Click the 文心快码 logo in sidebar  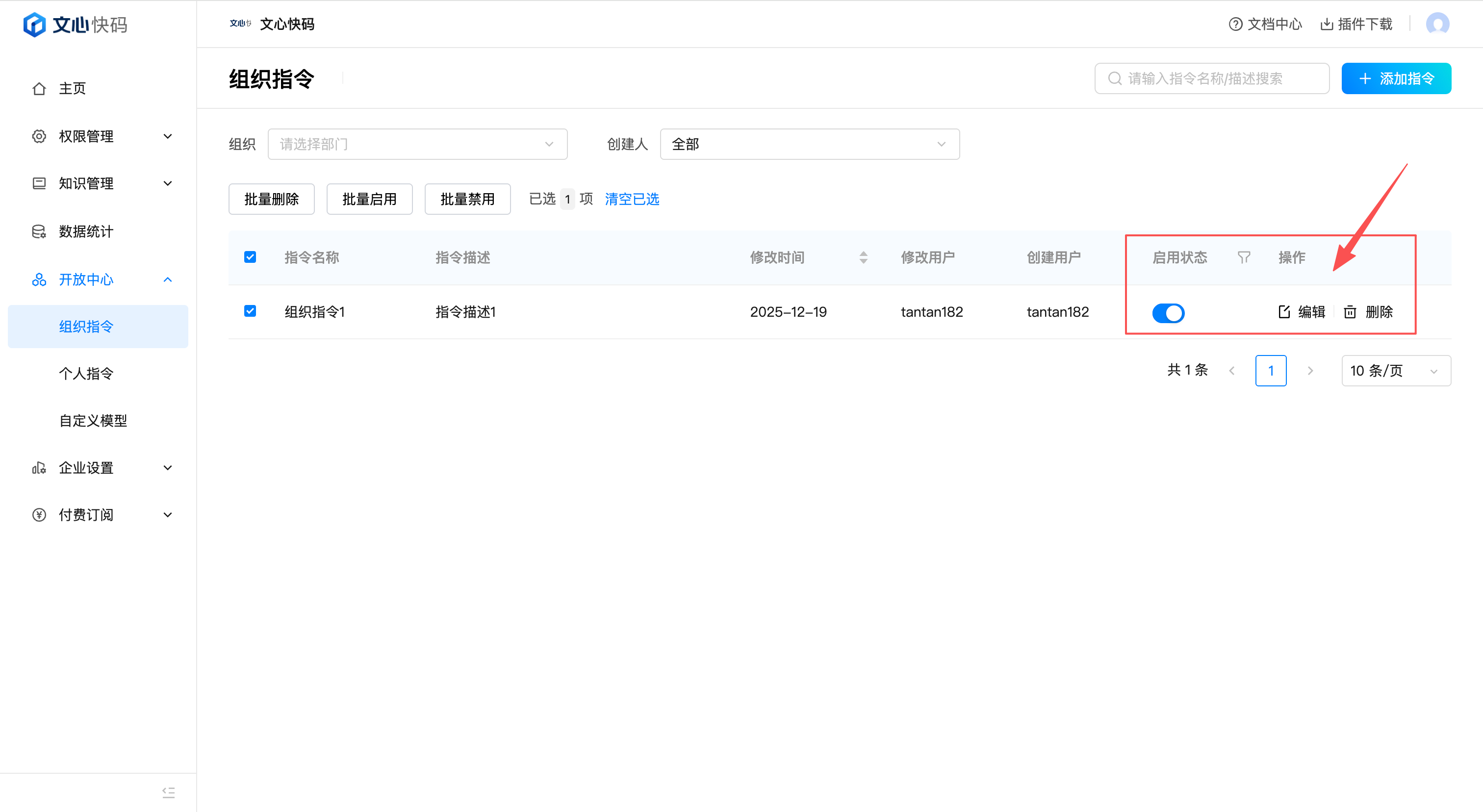75,24
